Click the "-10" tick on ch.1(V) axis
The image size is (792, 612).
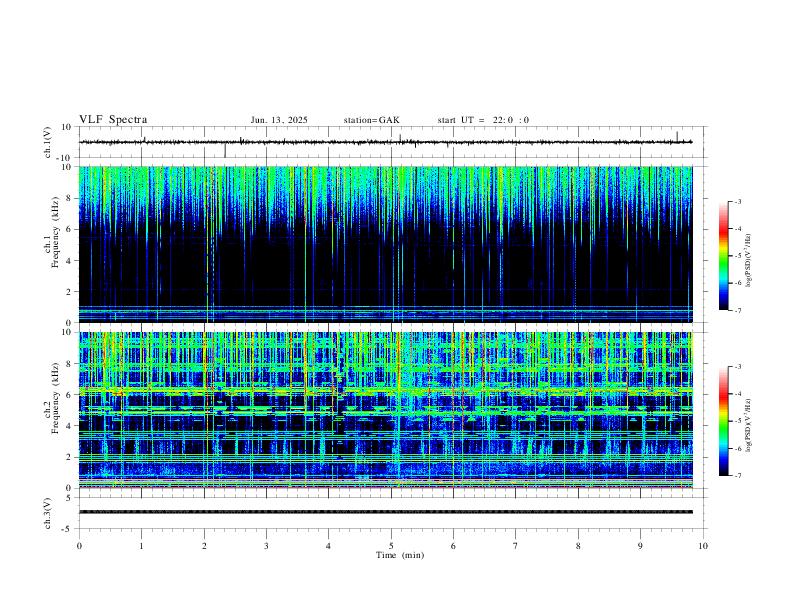pos(65,158)
